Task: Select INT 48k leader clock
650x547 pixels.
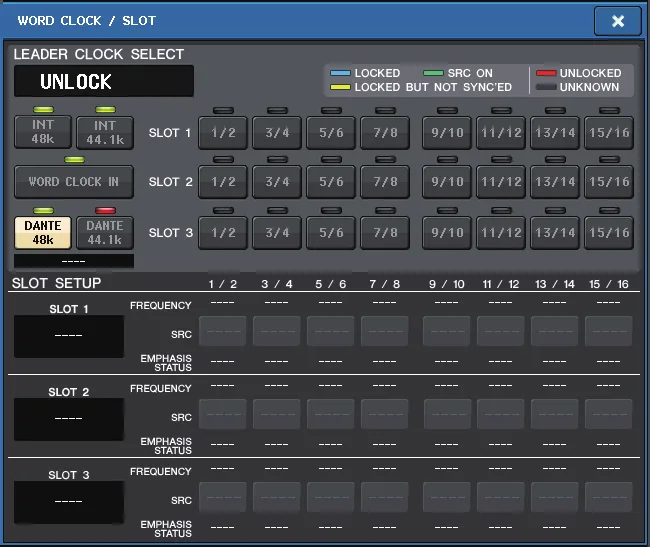Action: 43,132
